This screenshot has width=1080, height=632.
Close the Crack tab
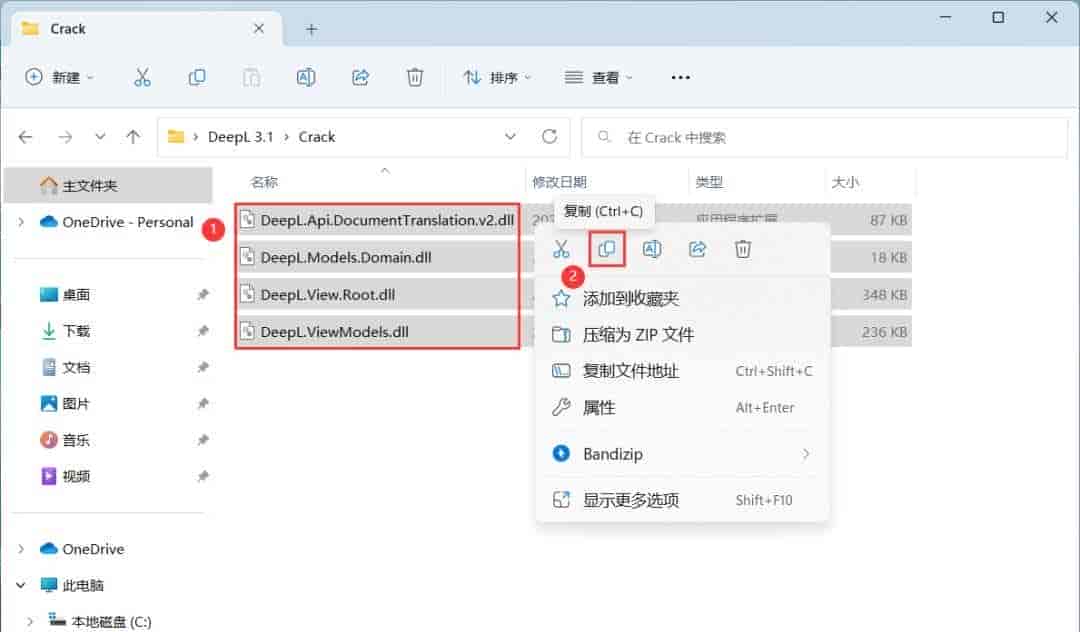pos(258,28)
